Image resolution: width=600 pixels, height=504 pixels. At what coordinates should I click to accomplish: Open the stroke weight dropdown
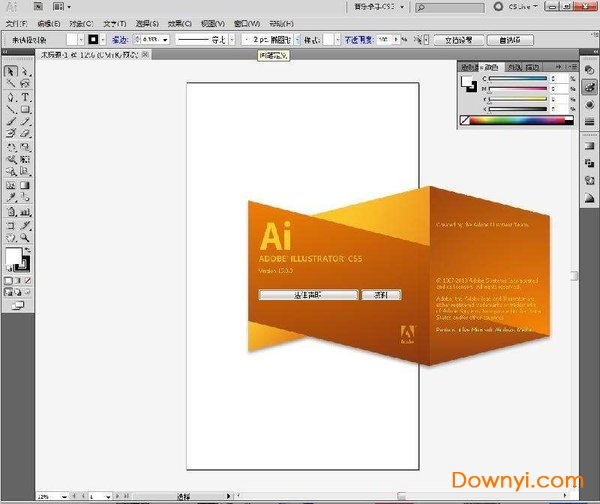coord(167,40)
